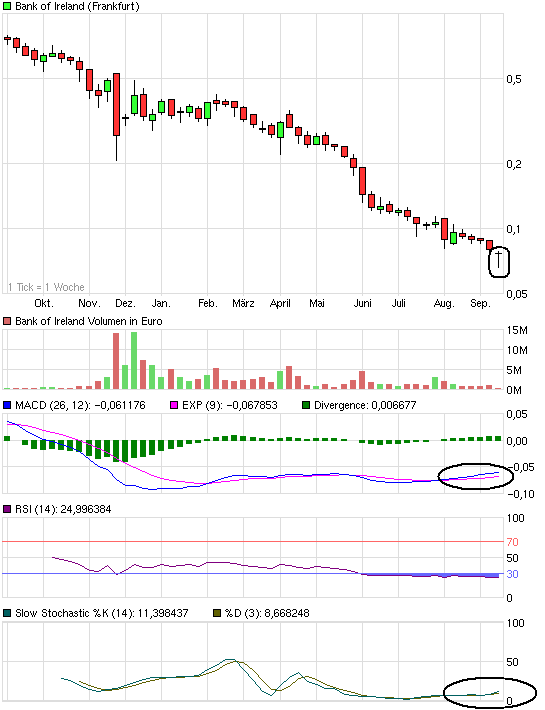Click the red 70 RSI level label
The height and width of the screenshot is (710, 545).
[512, 542]
